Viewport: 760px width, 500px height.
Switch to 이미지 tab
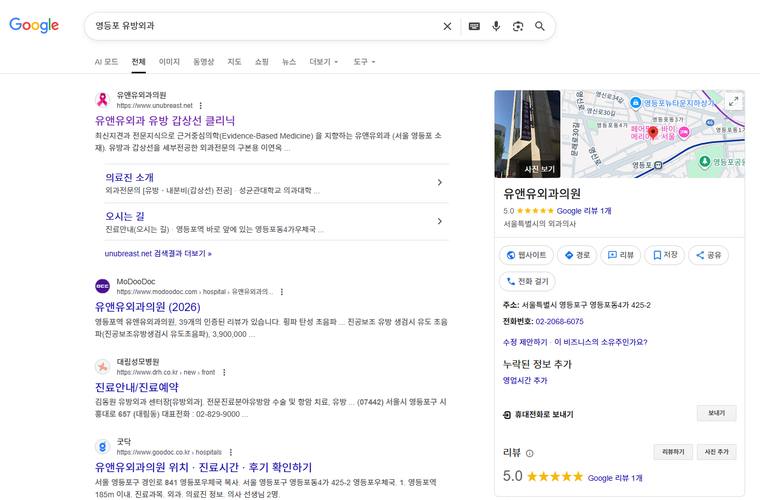click(169, 62)
